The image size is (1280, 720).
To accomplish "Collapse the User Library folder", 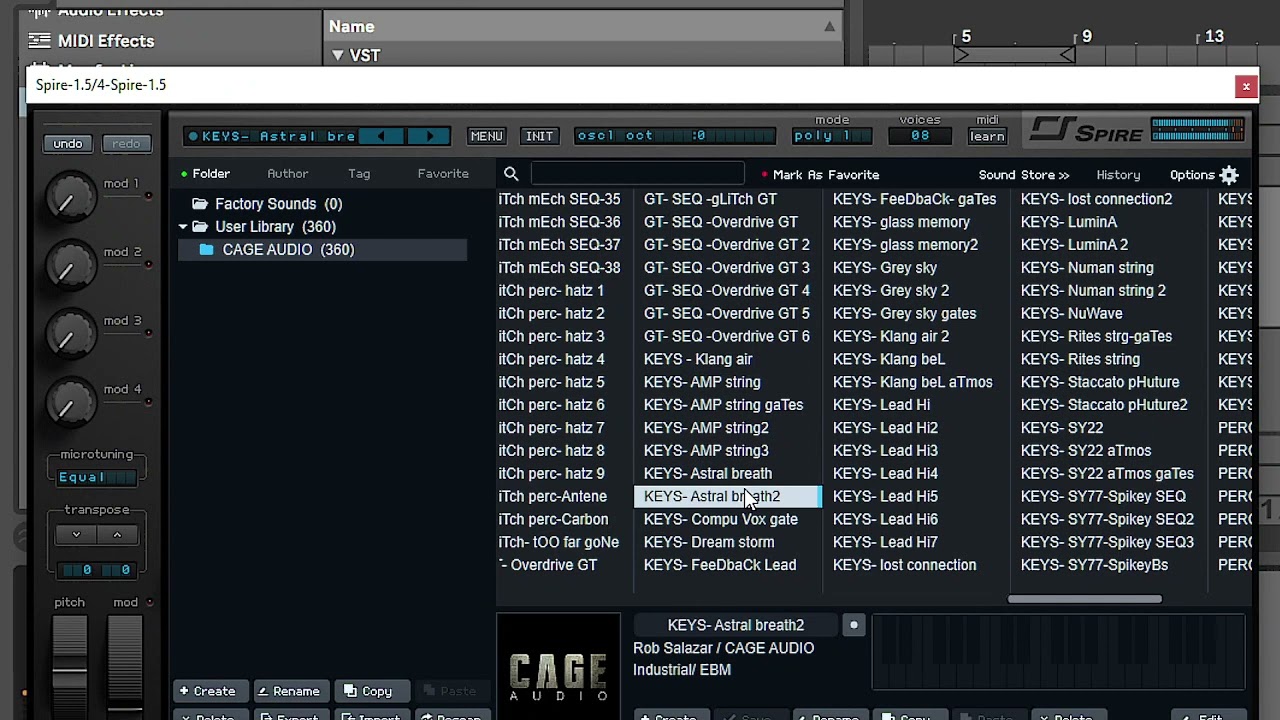I will [183, 227].
